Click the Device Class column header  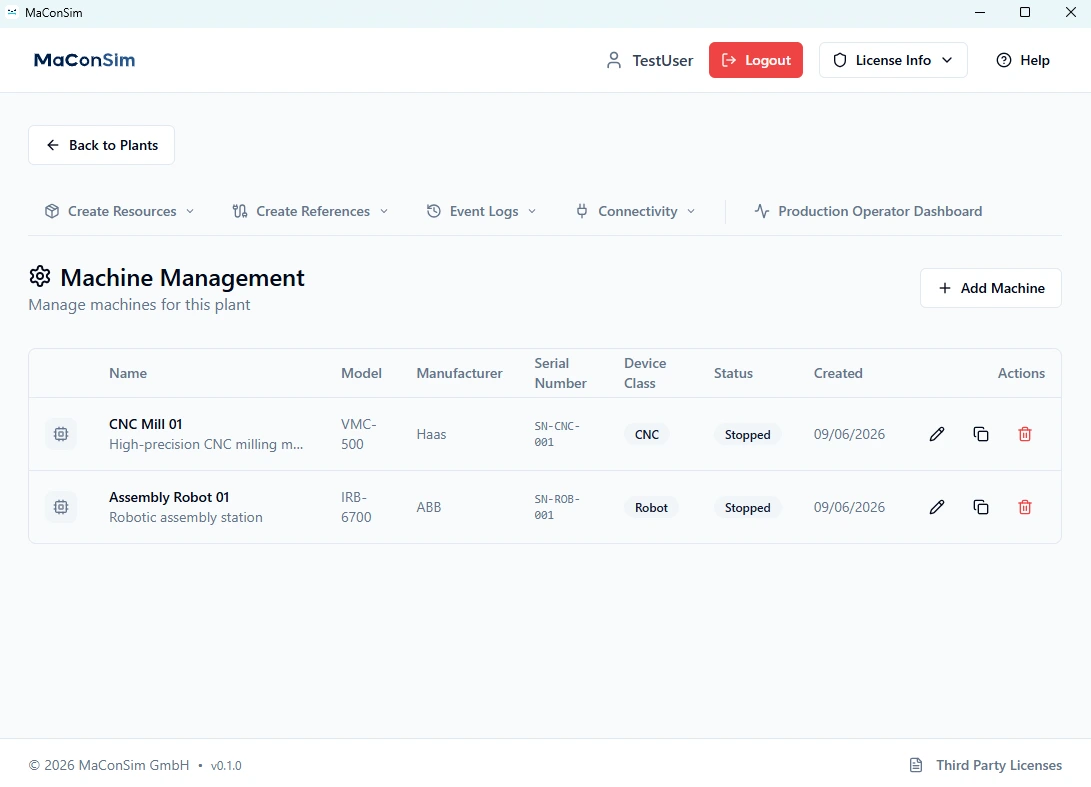point(645,373)
